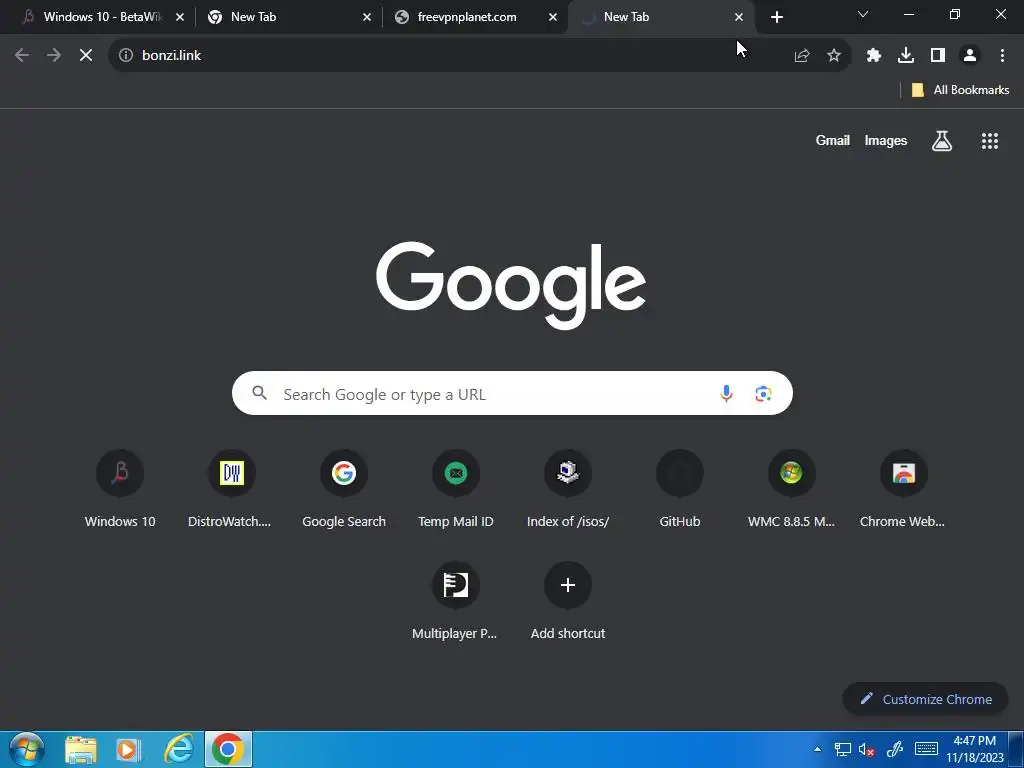
Task: Open the Chrome profile icon
Action: 970,56
